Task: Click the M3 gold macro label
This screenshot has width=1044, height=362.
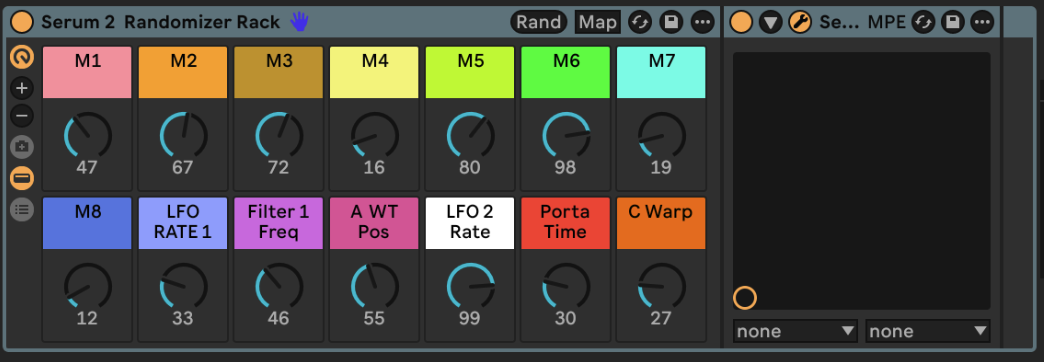Action: click(x=278, y=72)
